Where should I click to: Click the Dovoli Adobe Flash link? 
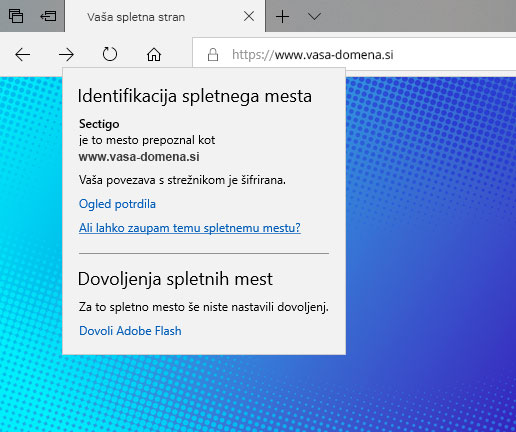pos(130,331)
